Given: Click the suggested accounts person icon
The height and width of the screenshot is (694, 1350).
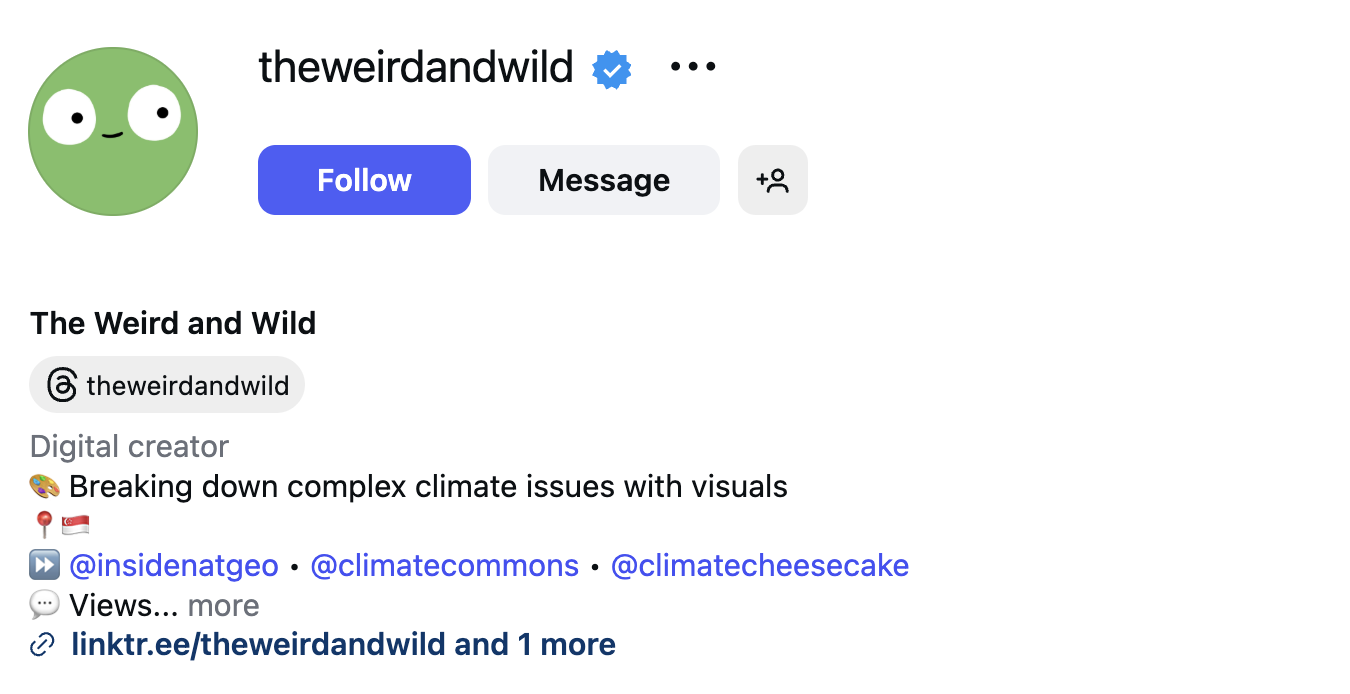Looking at the screenshot, I should coord(772,180).
